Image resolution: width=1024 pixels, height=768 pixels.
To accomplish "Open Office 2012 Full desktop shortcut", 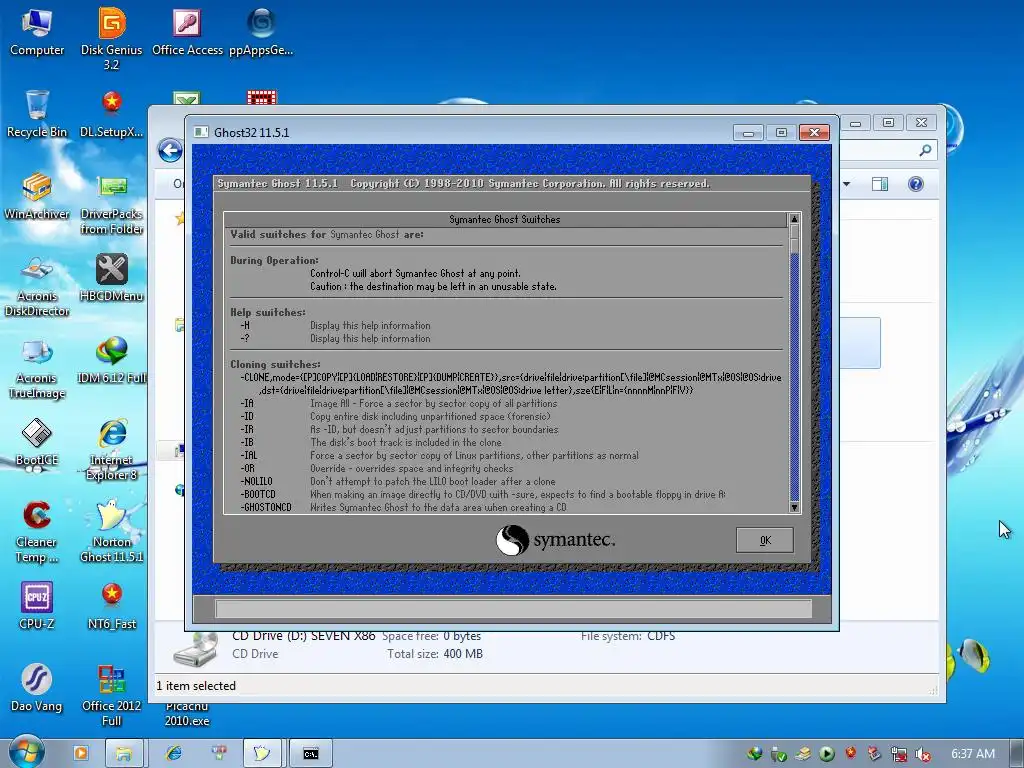I will [x=112, y=696].
